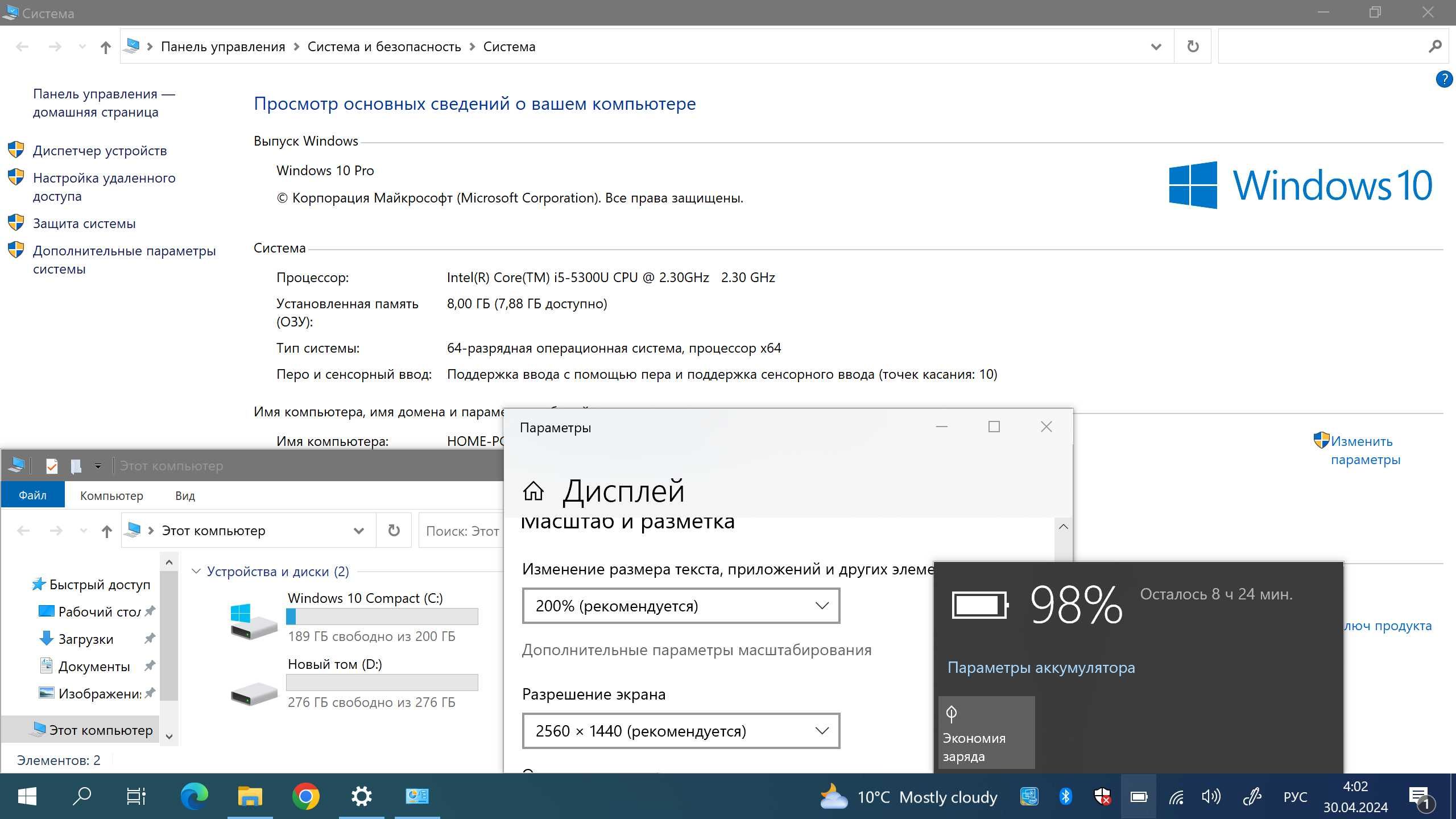Open Windows Security tray icon
The height and width of the screenshot is (819, 1456).
[1102, 796]
